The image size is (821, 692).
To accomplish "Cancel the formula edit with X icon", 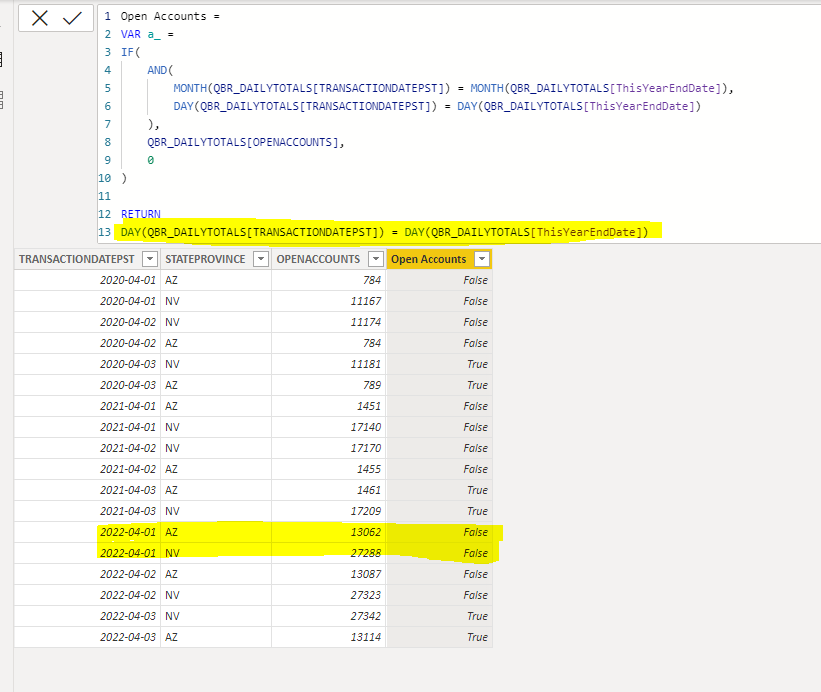I will tap(39, 18).
